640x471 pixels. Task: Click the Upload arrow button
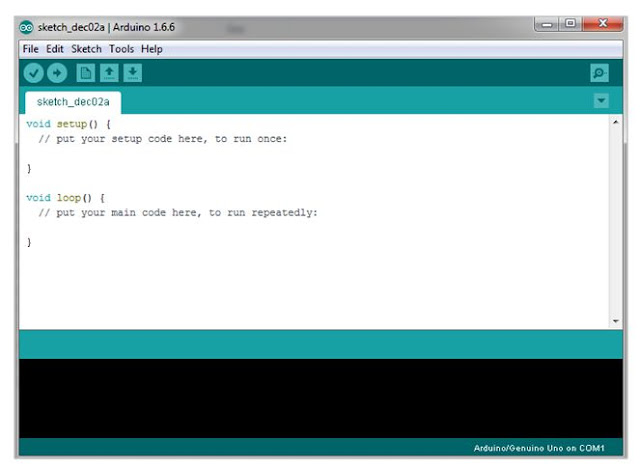[57, 73]
